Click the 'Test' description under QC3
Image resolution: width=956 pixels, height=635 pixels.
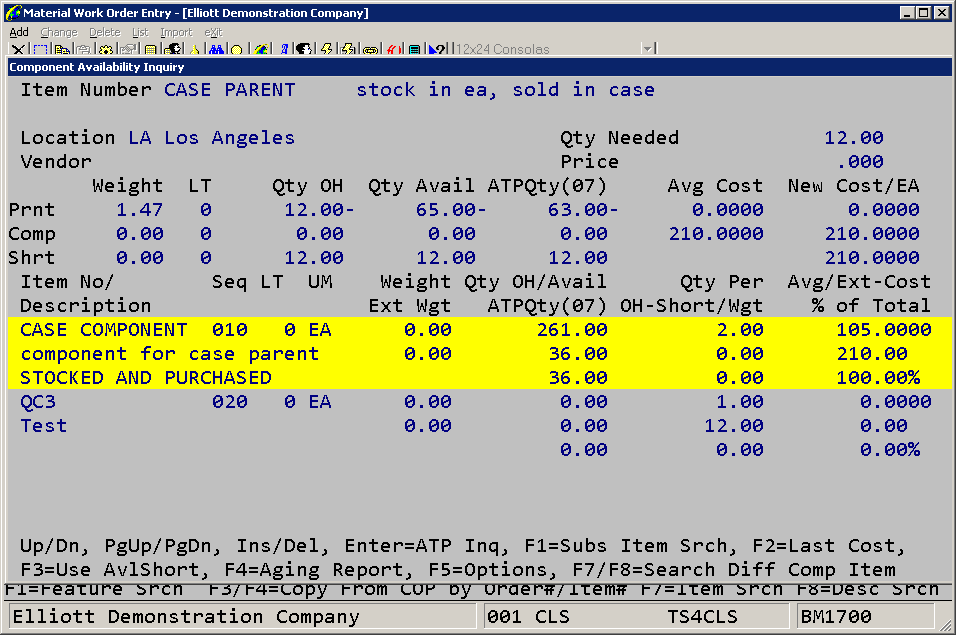point(43,425)
